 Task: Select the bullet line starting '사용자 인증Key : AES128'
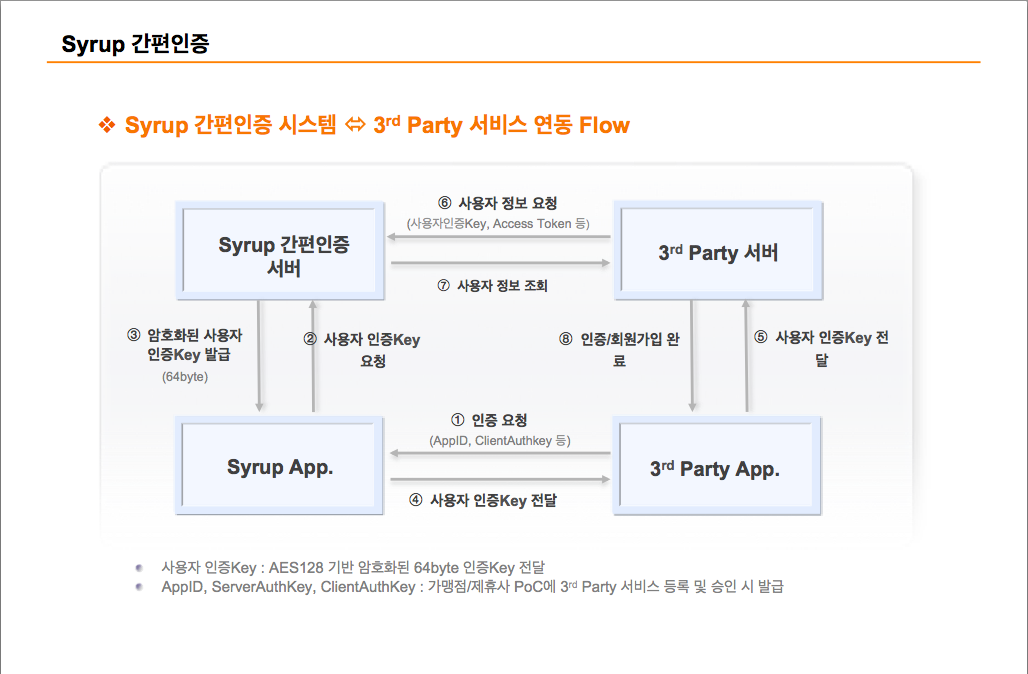(353, 567)
